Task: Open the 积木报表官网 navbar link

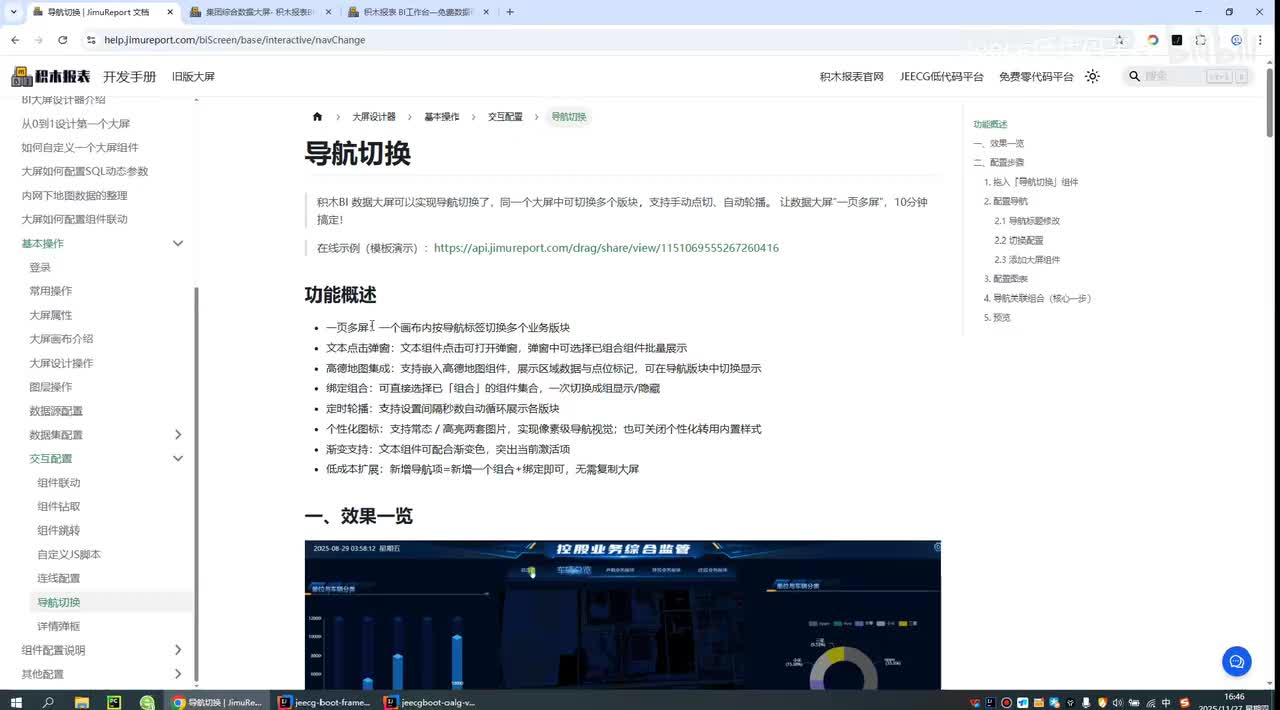Action: (x=852, y=76)
